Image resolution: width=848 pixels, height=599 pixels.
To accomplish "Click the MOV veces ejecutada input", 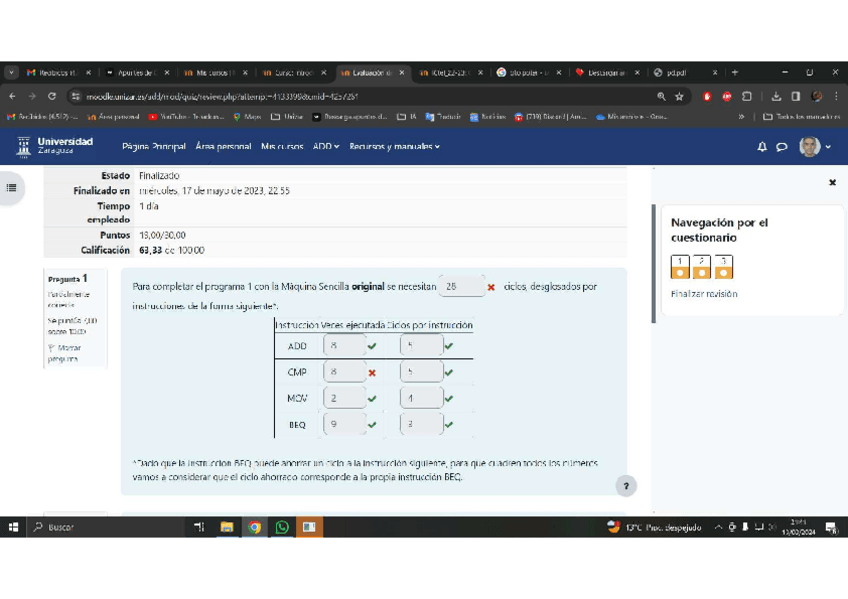I will [x=344, y=398].
